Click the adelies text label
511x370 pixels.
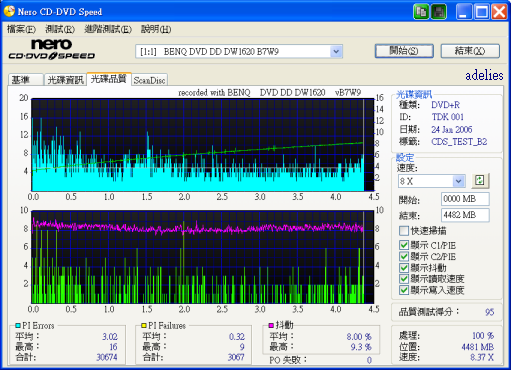(x=484, y=75)
